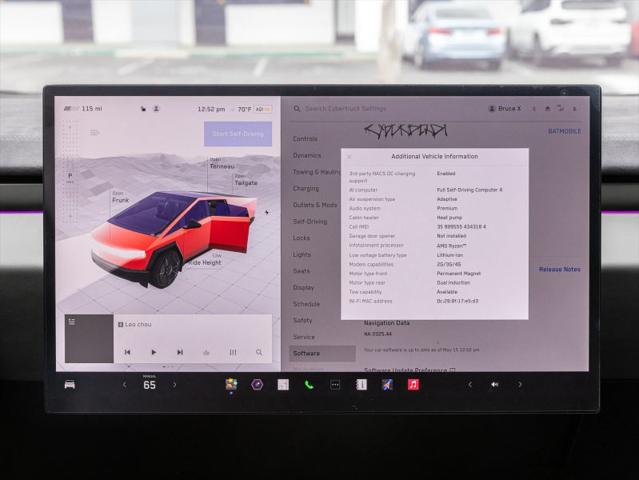Tap the Permanent Magnet motor type value

pyautogui.click(x=459, y=273)
